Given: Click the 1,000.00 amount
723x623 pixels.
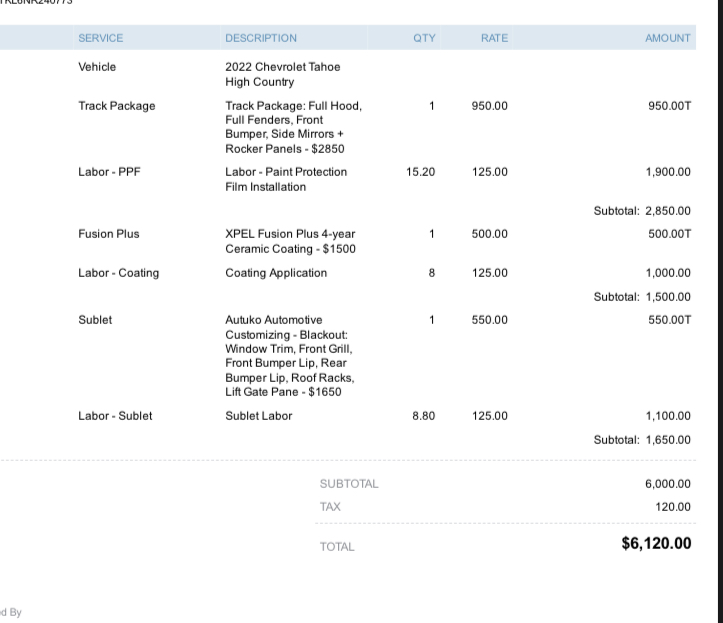Looking at the screenshot, I should coord(668,273).
